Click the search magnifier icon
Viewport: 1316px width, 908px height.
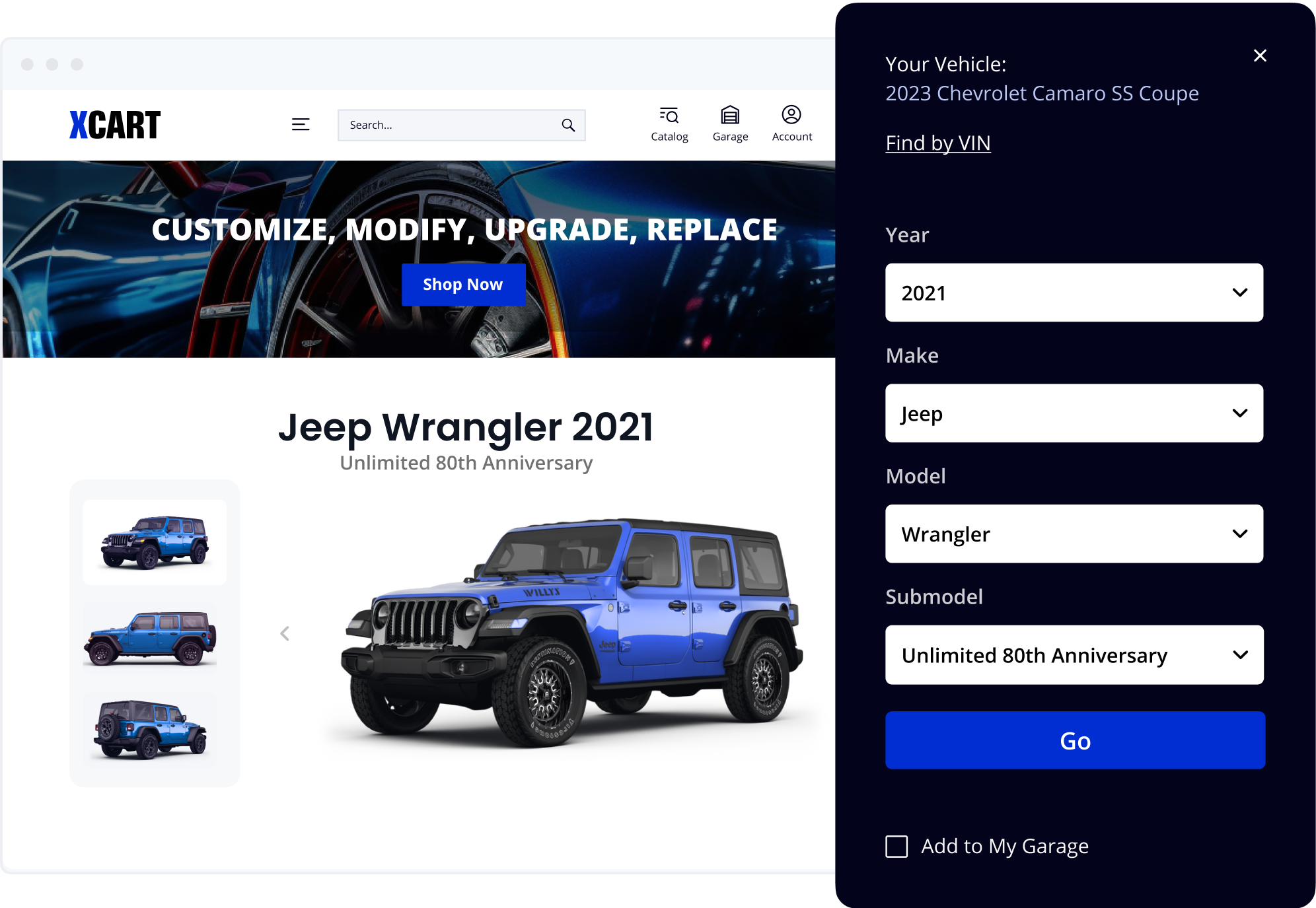point(568,125)
